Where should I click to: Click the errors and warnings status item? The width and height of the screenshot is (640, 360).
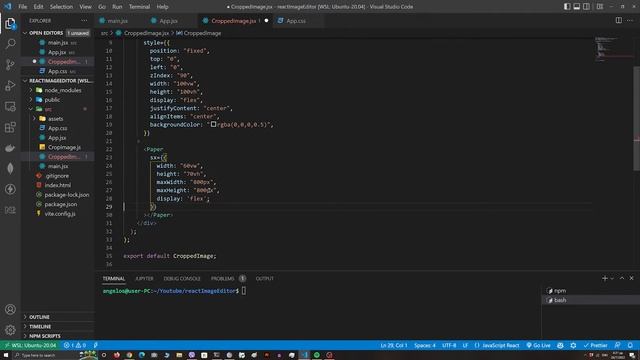75,345
